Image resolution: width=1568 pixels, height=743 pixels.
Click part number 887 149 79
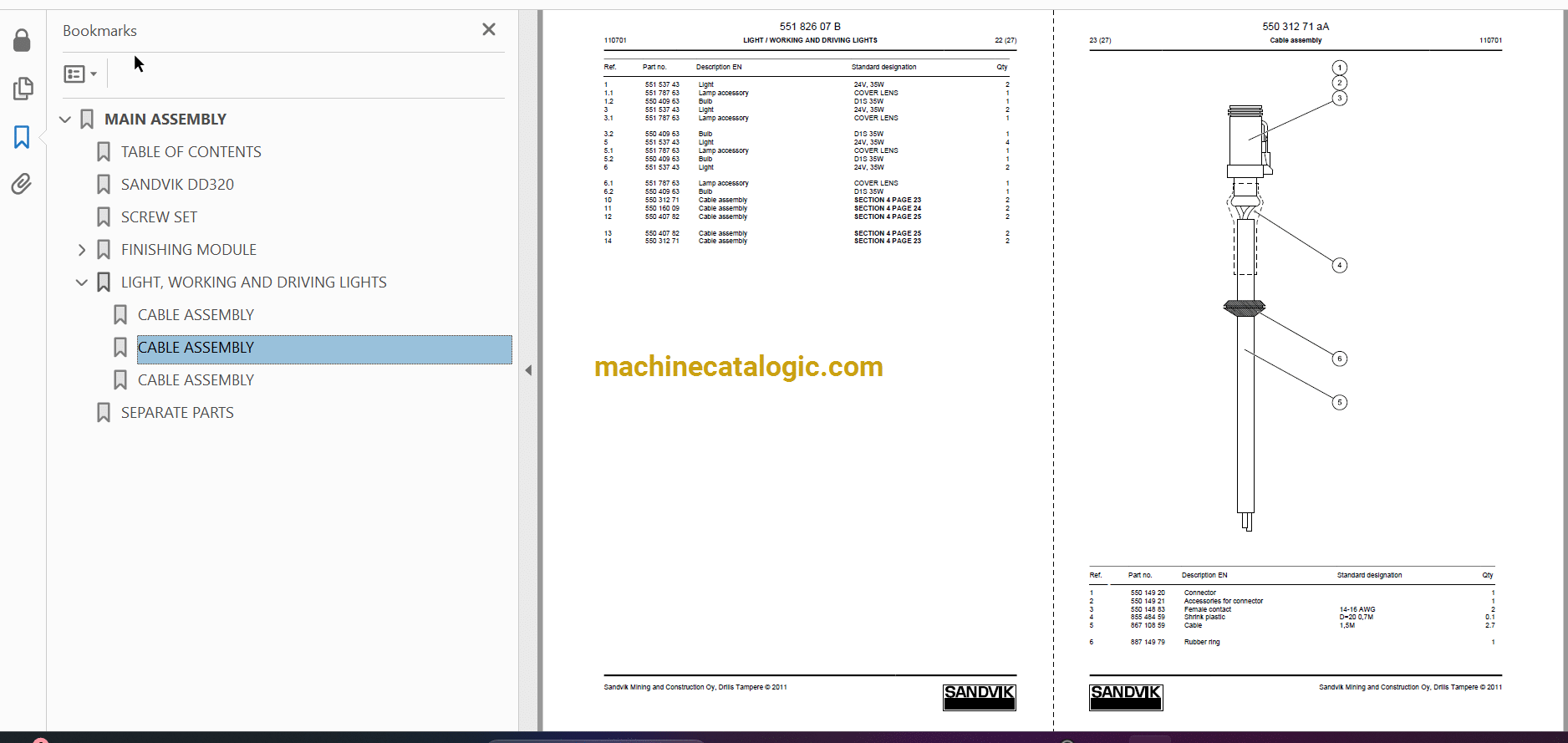pyautogui.click(x=1148, y=643)
